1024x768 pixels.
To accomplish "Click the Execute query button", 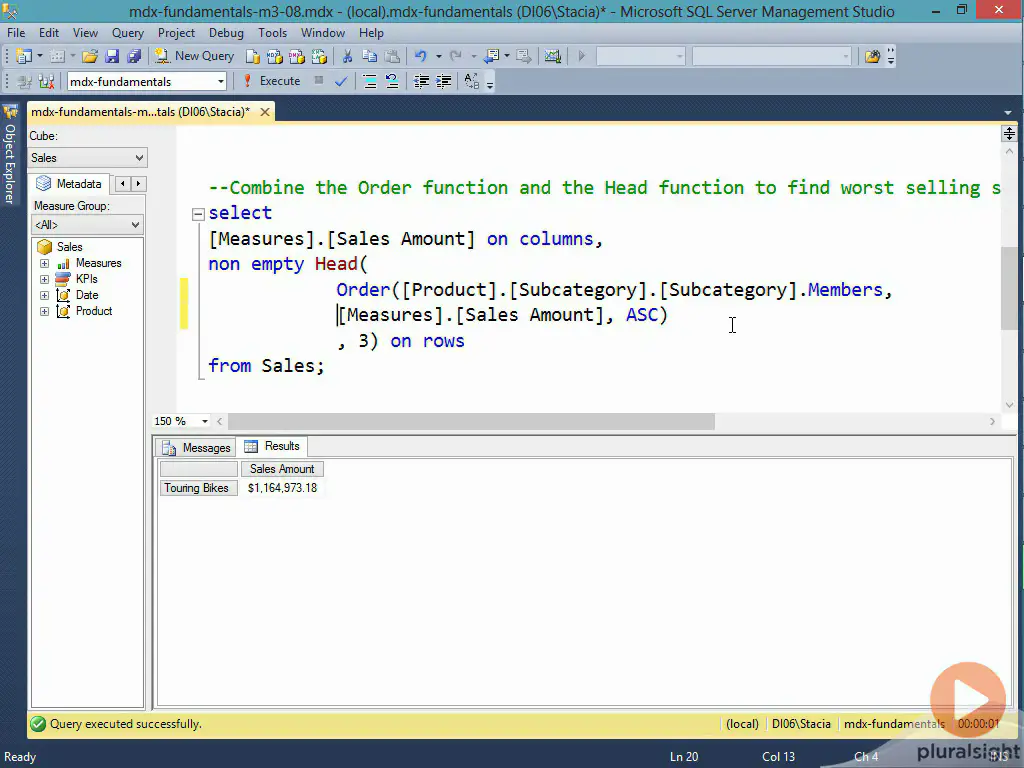I will coord(271,81).
